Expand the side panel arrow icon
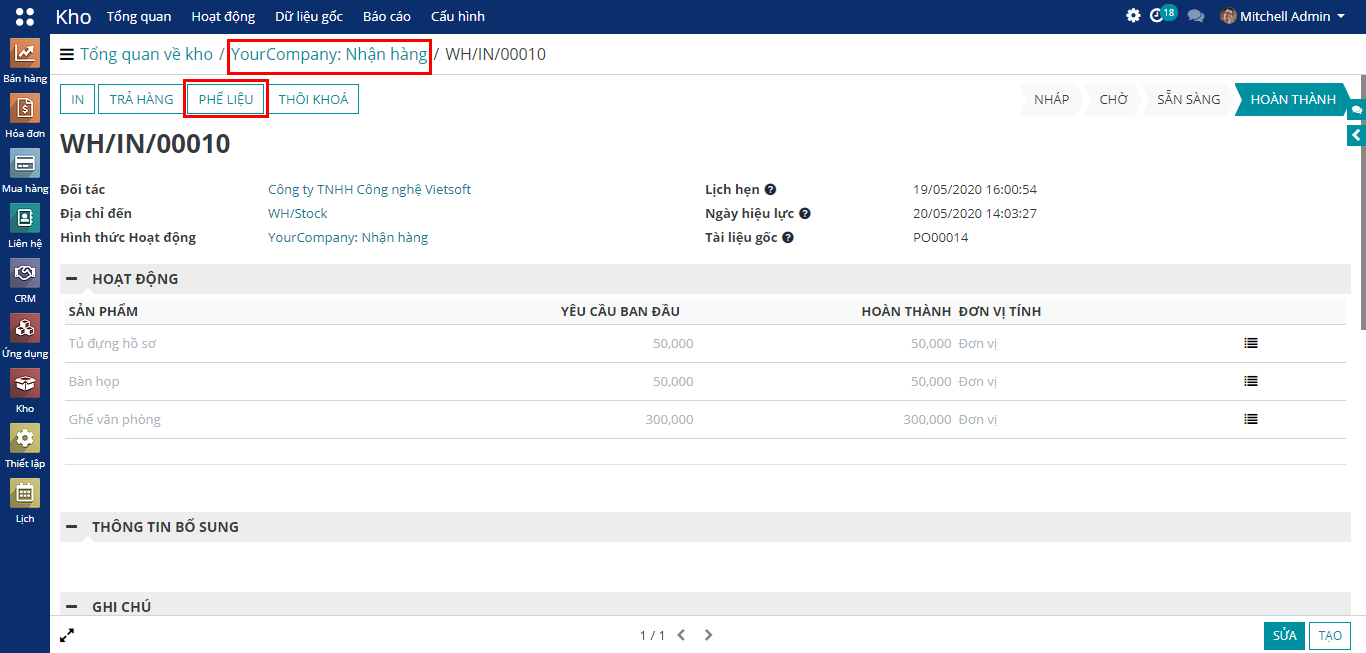1366x653 pixels. click(x=1356, y=135)
